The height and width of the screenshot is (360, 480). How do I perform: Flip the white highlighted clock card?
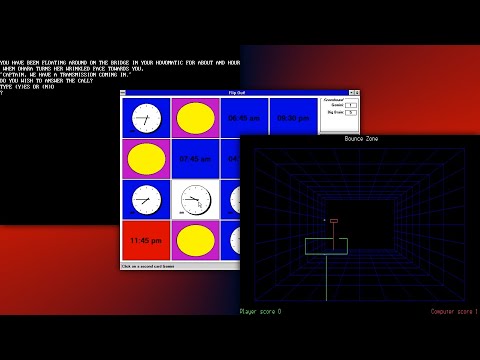pos(195,200)
